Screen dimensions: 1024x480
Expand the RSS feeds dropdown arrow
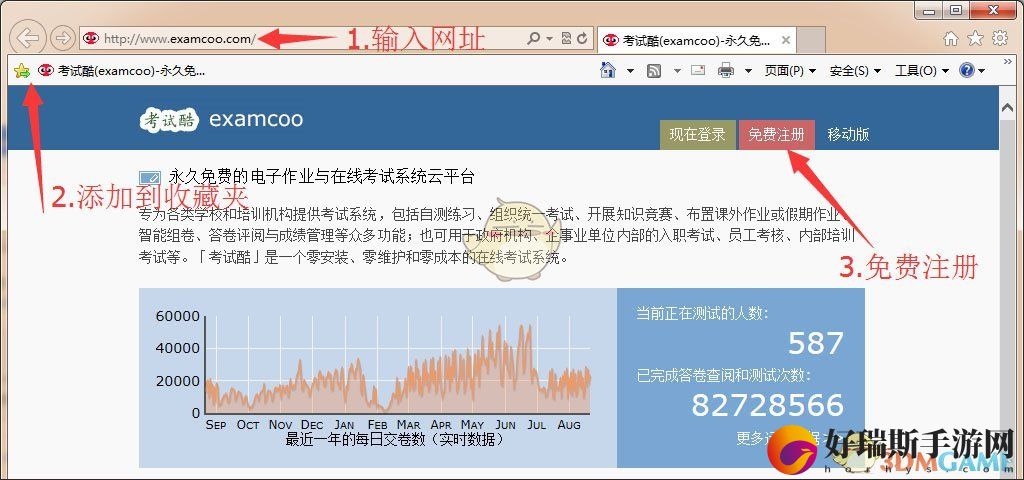(677, 71)
